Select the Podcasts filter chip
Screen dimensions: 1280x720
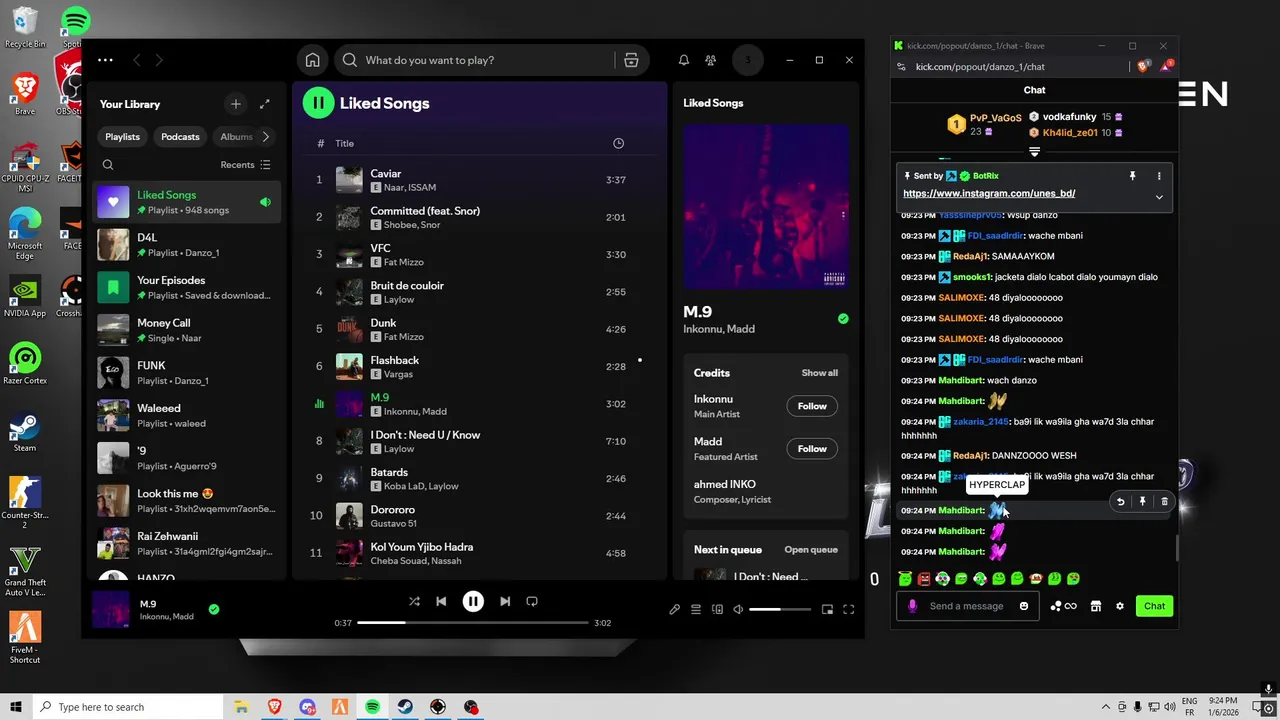point(180,136)
